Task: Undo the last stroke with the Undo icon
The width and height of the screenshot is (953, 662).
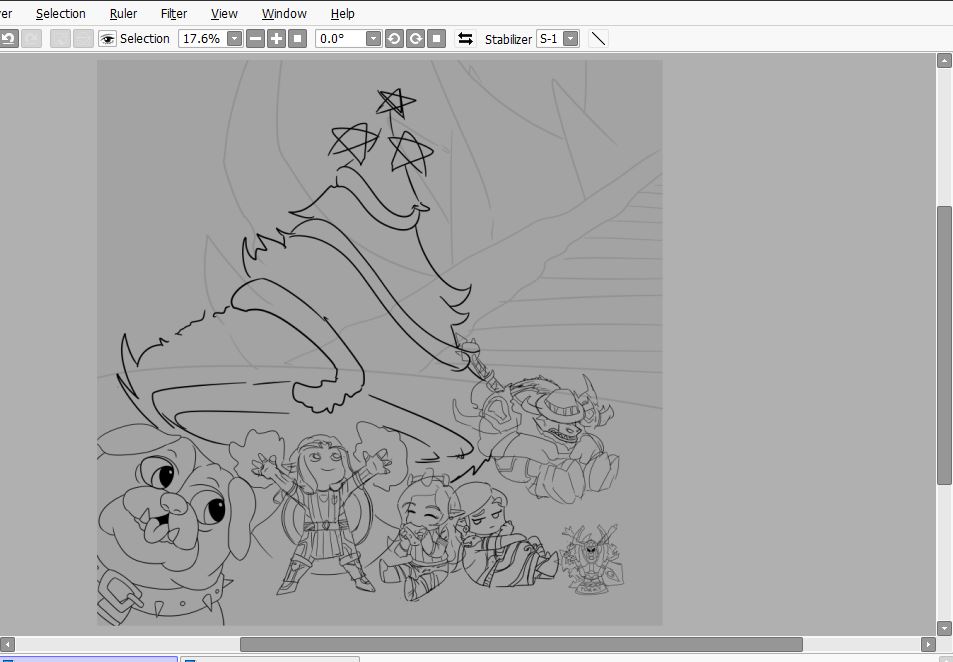Action: click(x=9, y=39)
